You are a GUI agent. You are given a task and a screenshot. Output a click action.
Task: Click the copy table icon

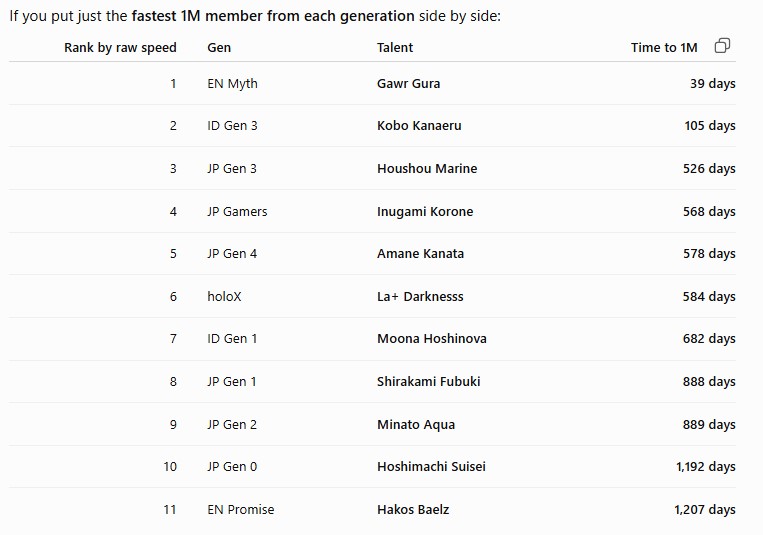[722, 46]
